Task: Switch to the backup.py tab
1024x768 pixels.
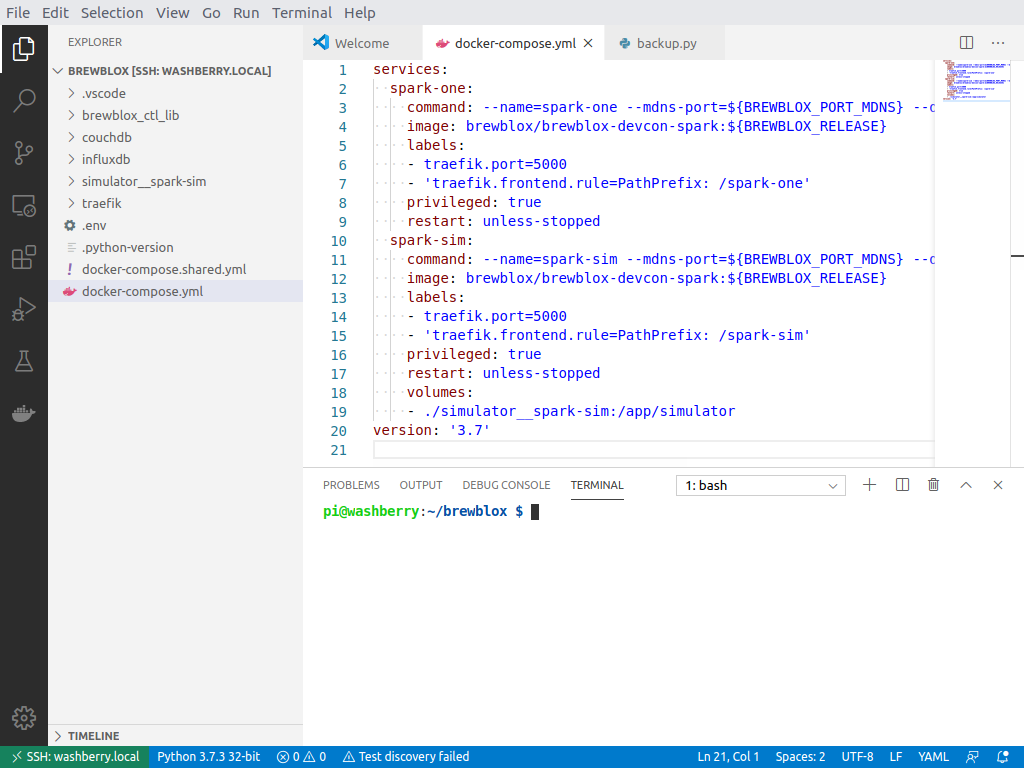Action: (664, 43)
